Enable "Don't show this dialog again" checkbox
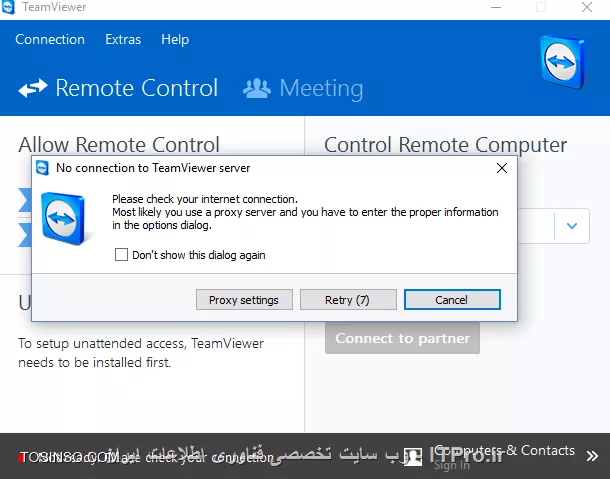 [121, 255]
